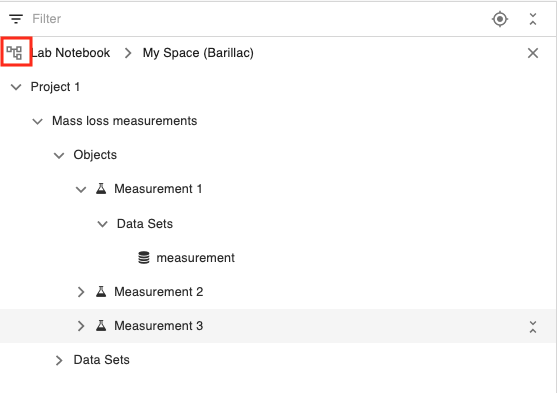Collapse all using top-right collapse arrows icon
This screenshot has height=393, width=557.
tap(532, 19)
